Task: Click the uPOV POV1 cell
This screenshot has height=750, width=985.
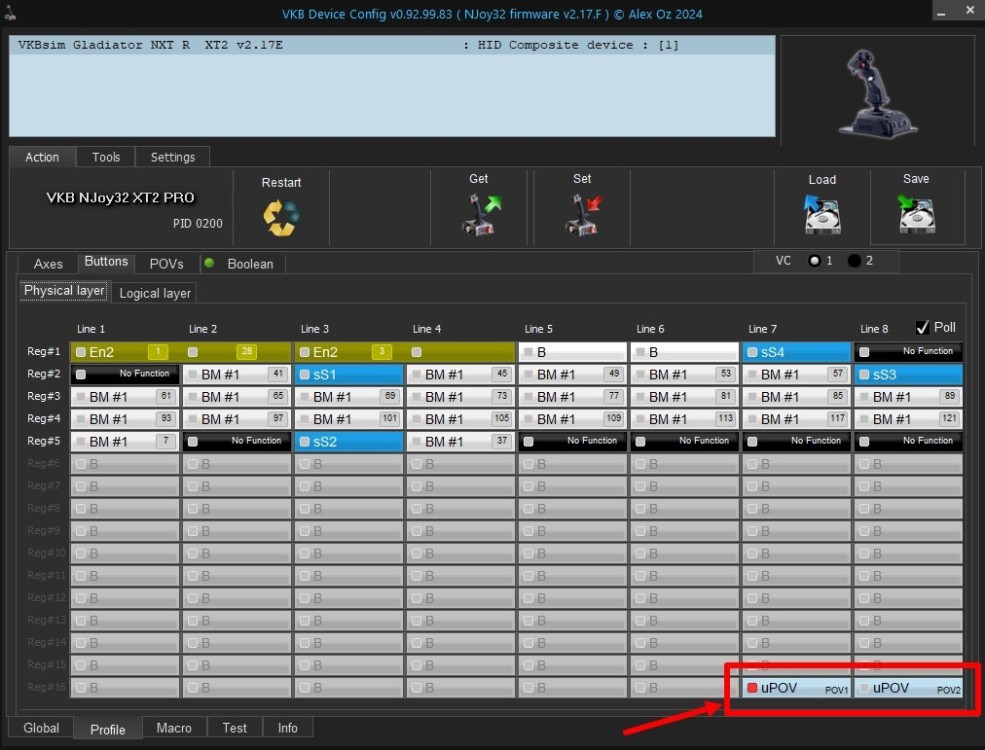Action: [x=796, y=688]
